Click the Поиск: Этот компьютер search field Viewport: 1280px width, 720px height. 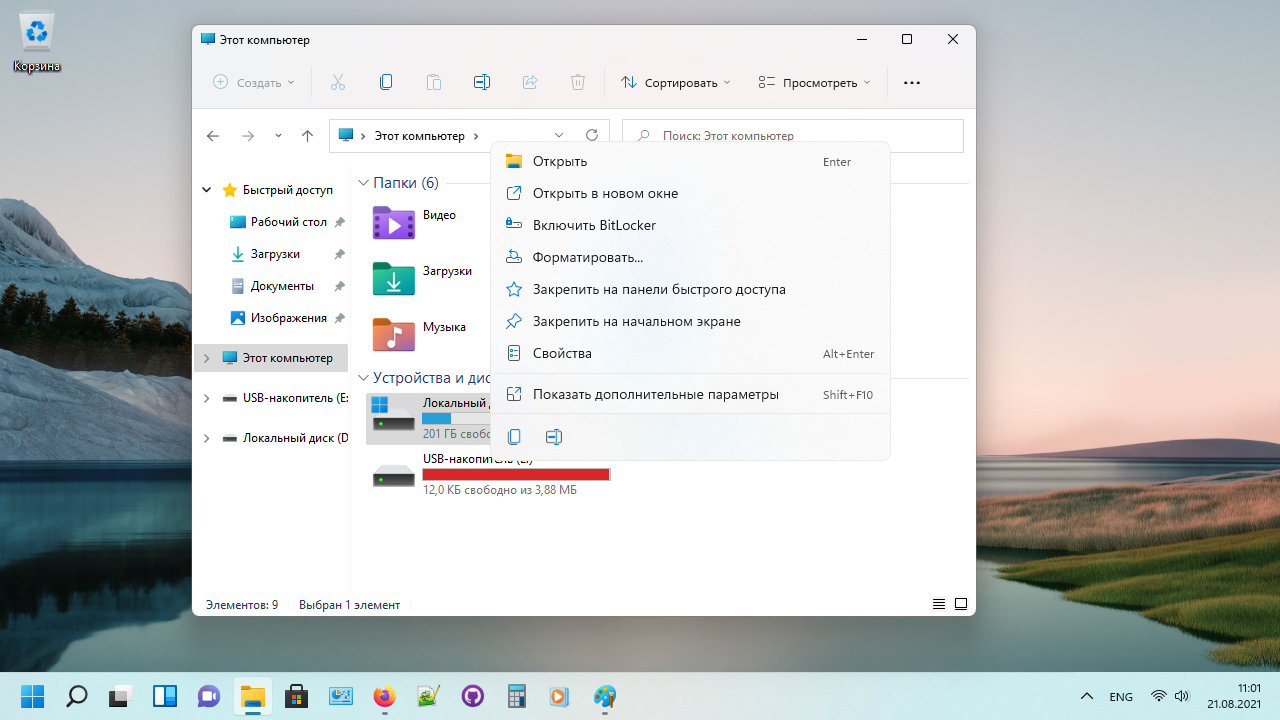pos(793,136)
